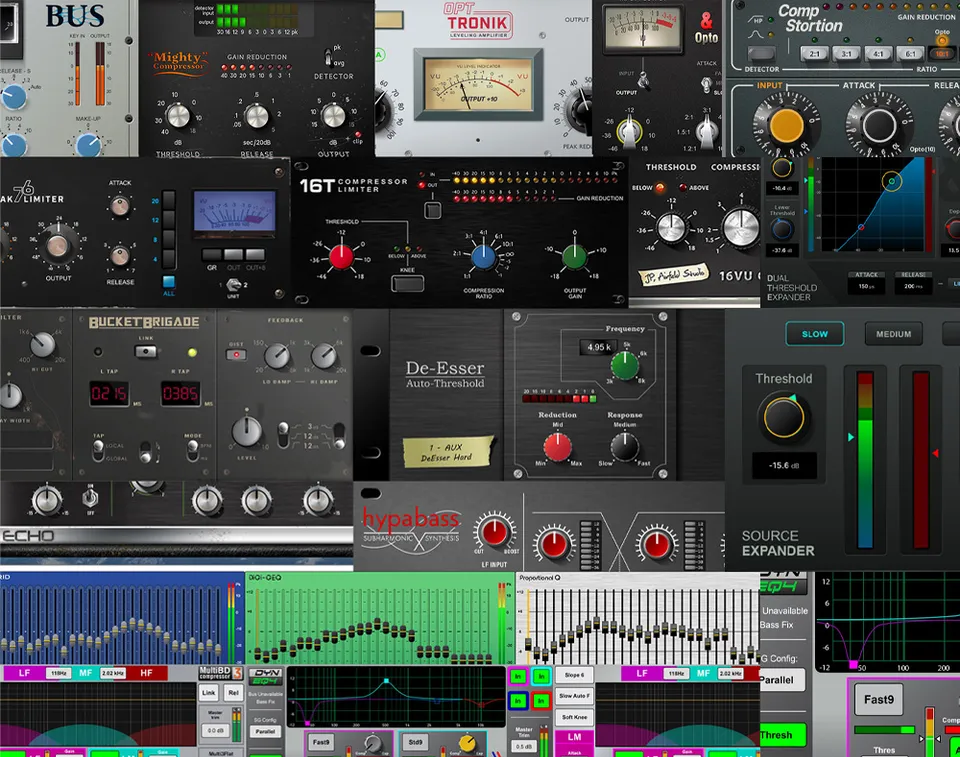960x757 pixels.
Task: Click the green Frequency knob on De-Esser
Action: click(624, 366)
